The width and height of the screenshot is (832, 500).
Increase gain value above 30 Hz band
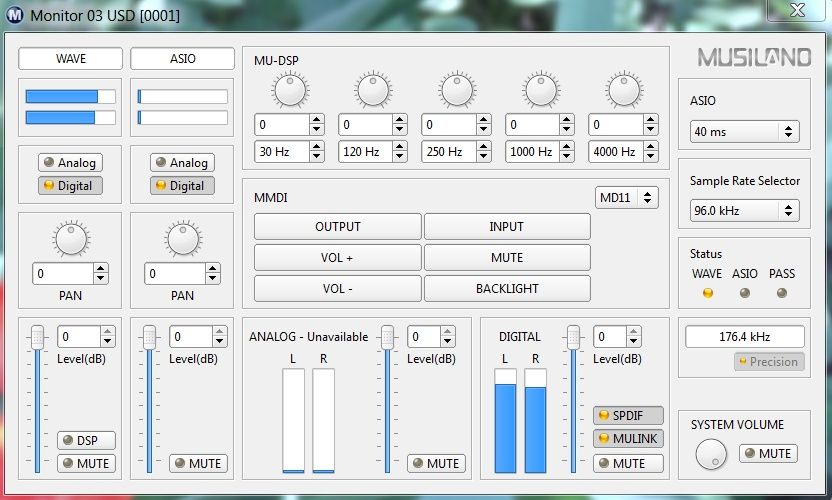pos(317,119)
